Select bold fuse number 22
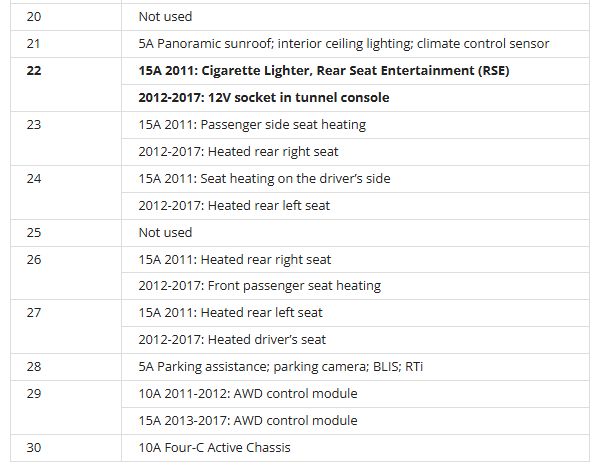Image resolution: width=601 pixels, height=466 pixels. (34, 71)
